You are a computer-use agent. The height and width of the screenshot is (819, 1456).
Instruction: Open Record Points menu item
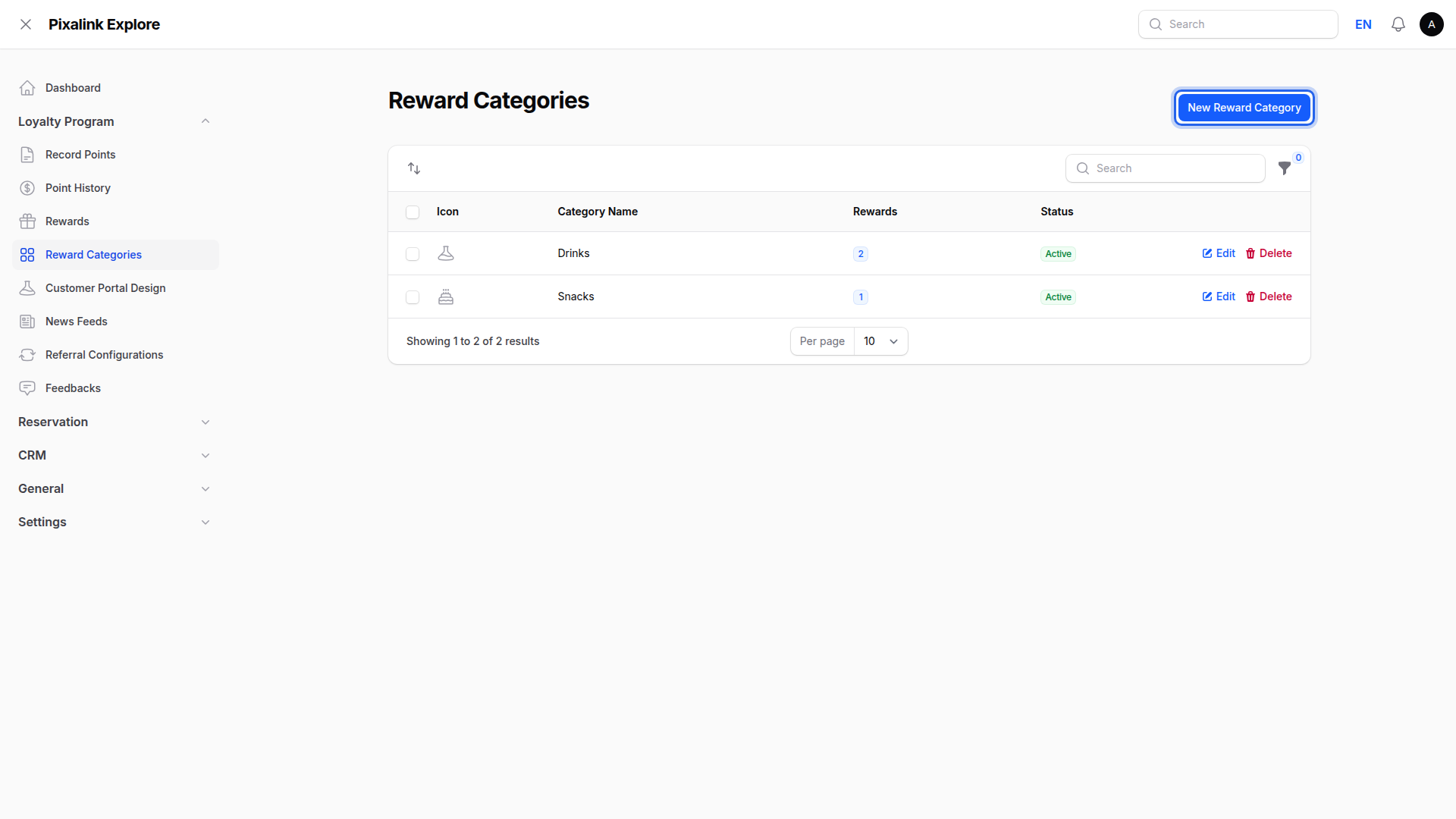pos(115,155)
